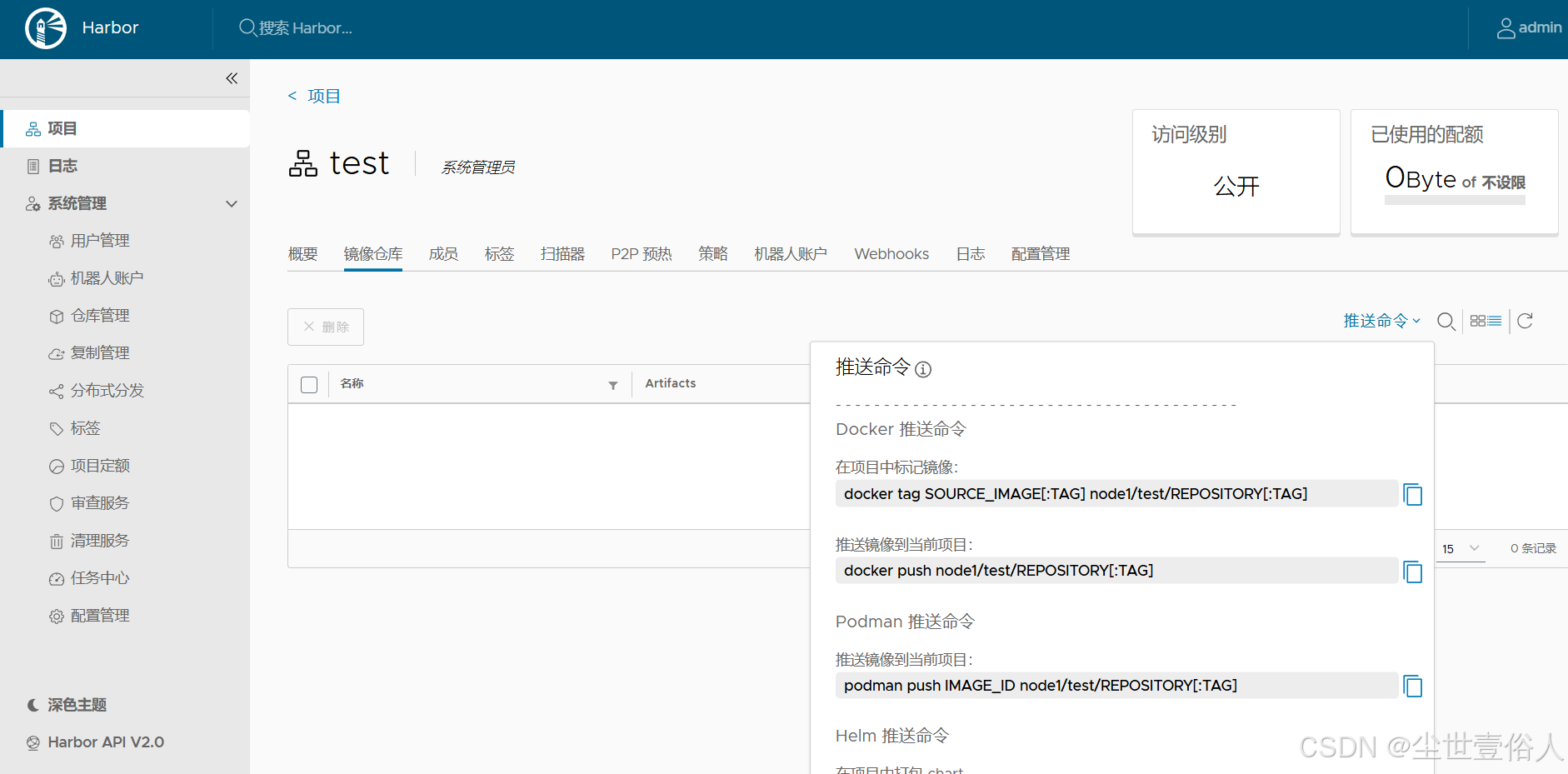Open the Summary (概要) tab
This screenshot has height=774, width=1568.
coord(303,254)
